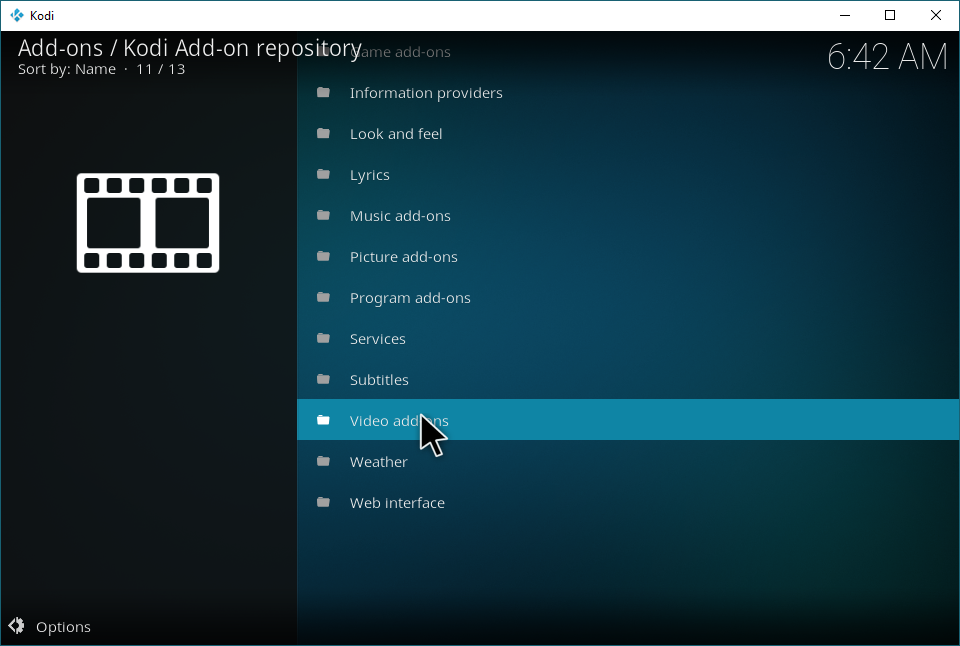This screenshot has width=960, height=646.
Task: Click the Weather folder icon
Action: coord(323,461)
